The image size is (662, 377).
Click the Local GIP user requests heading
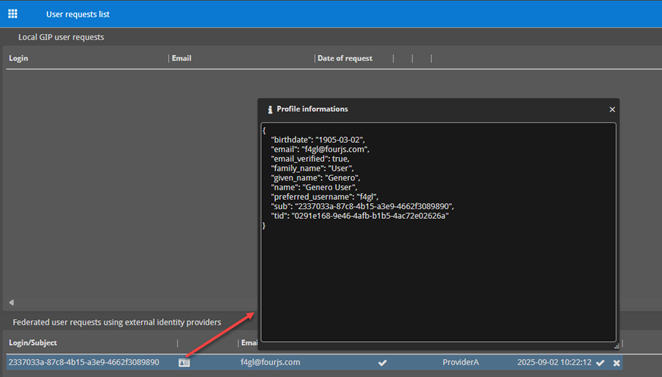61,37
